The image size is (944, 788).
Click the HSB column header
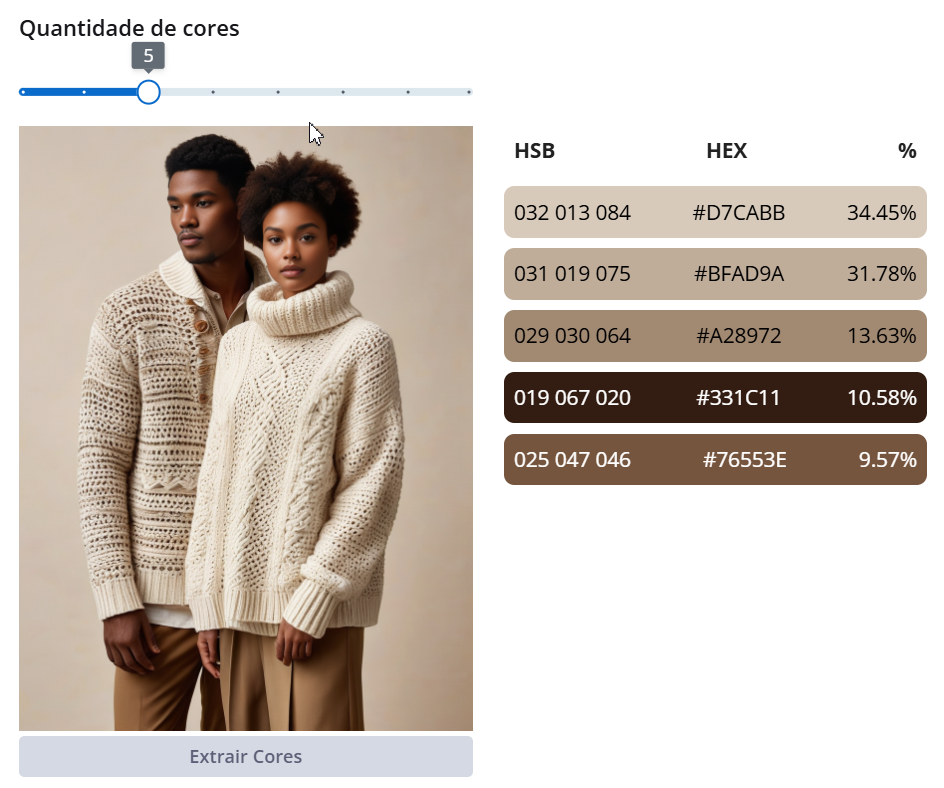pyautogui.click(x=535, y=150)
